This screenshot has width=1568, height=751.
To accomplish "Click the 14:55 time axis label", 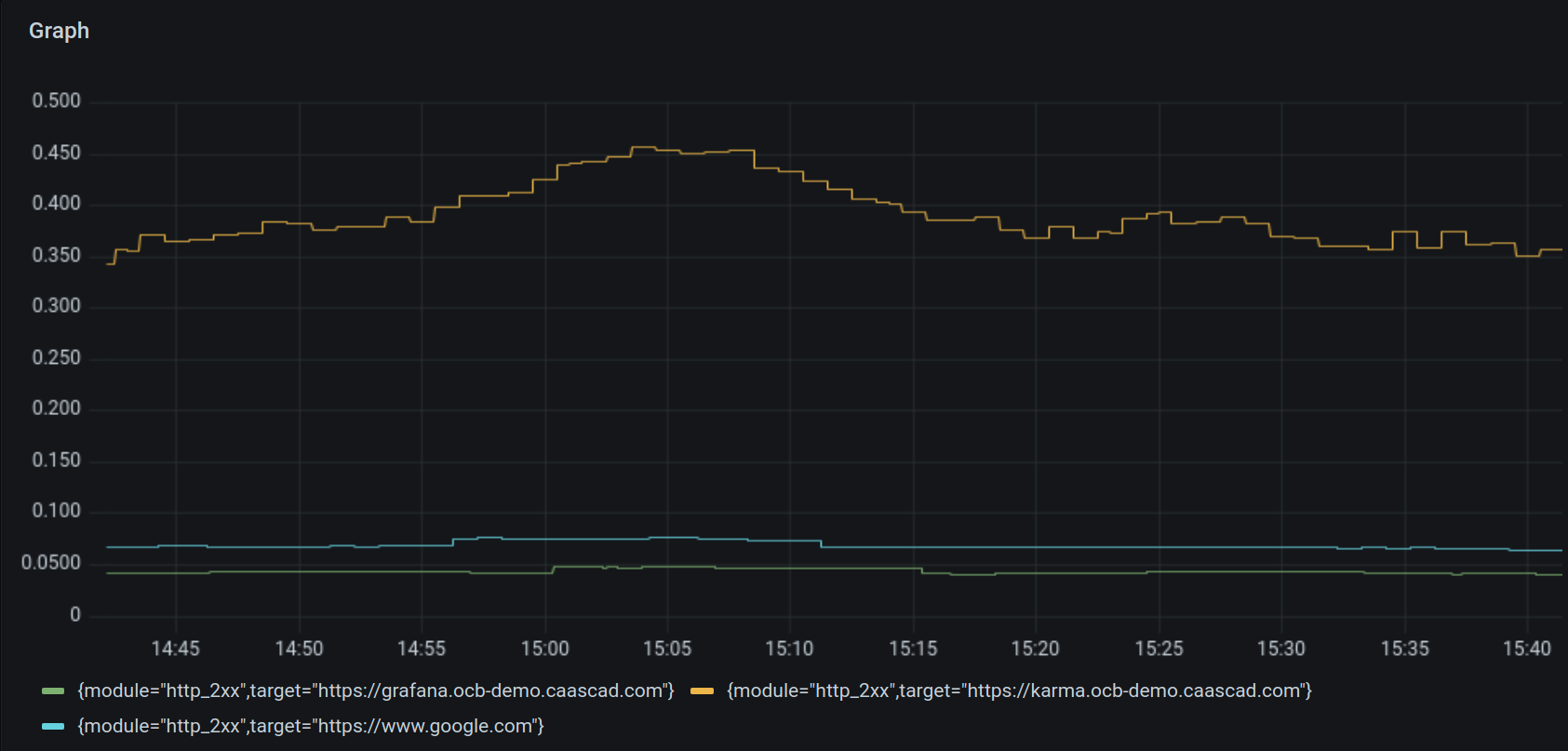I will tap(422, 649).
